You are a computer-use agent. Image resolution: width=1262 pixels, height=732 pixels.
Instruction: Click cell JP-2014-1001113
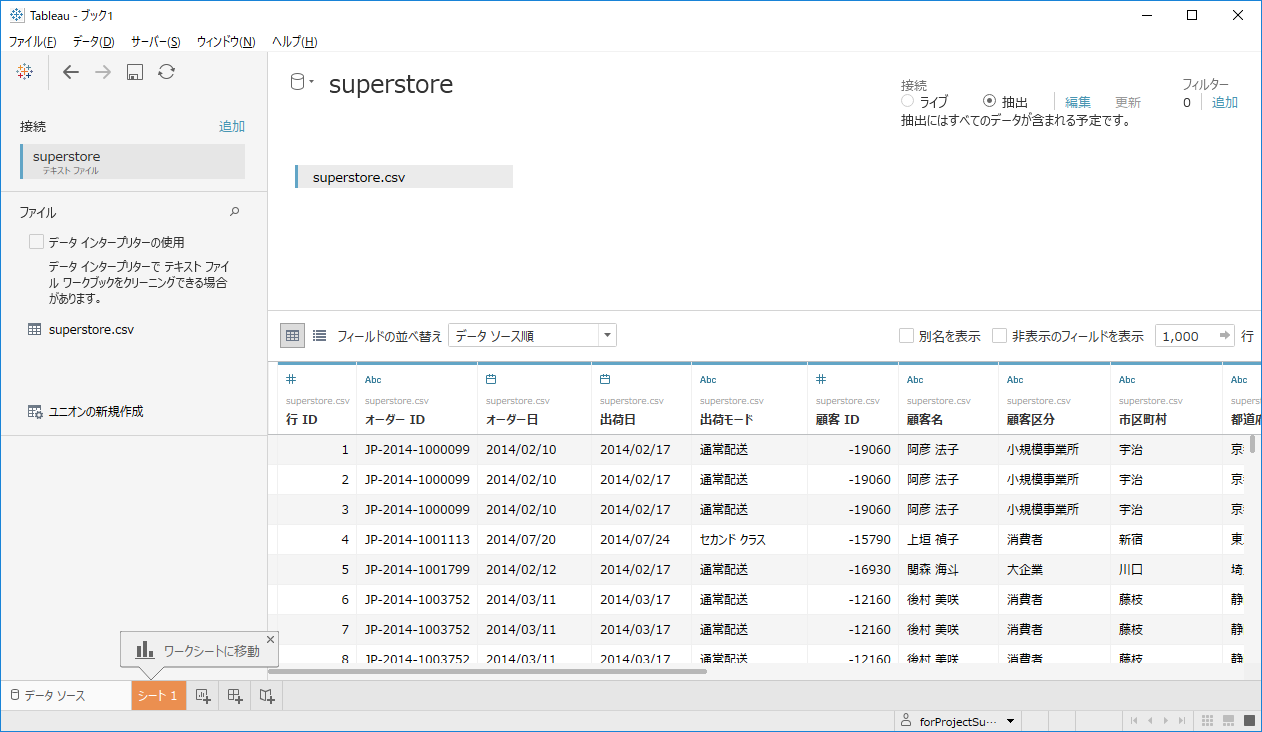(x=417, y=539)
